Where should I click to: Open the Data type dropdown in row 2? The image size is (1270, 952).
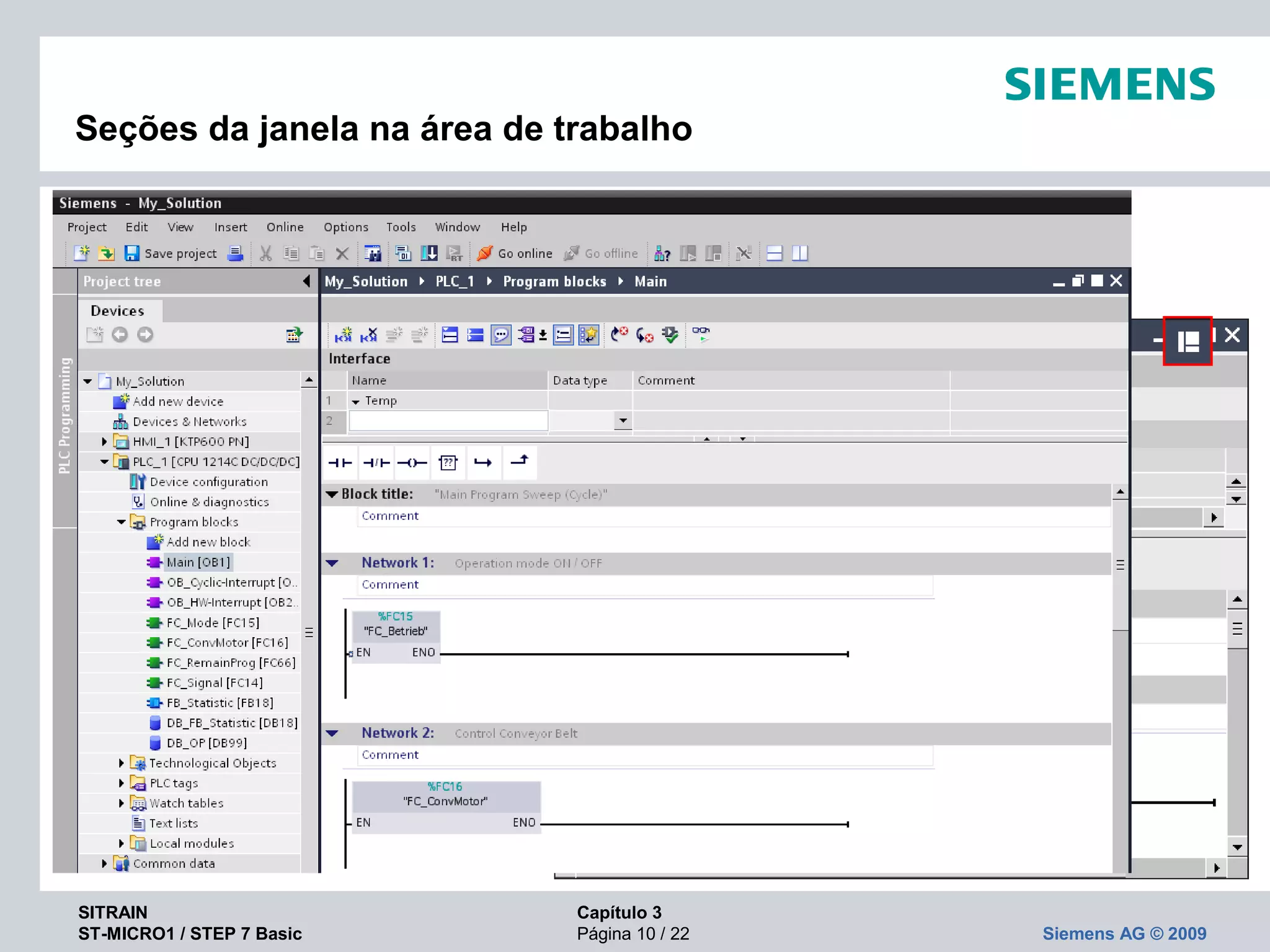pyautogui.click(x=623, y=421)
